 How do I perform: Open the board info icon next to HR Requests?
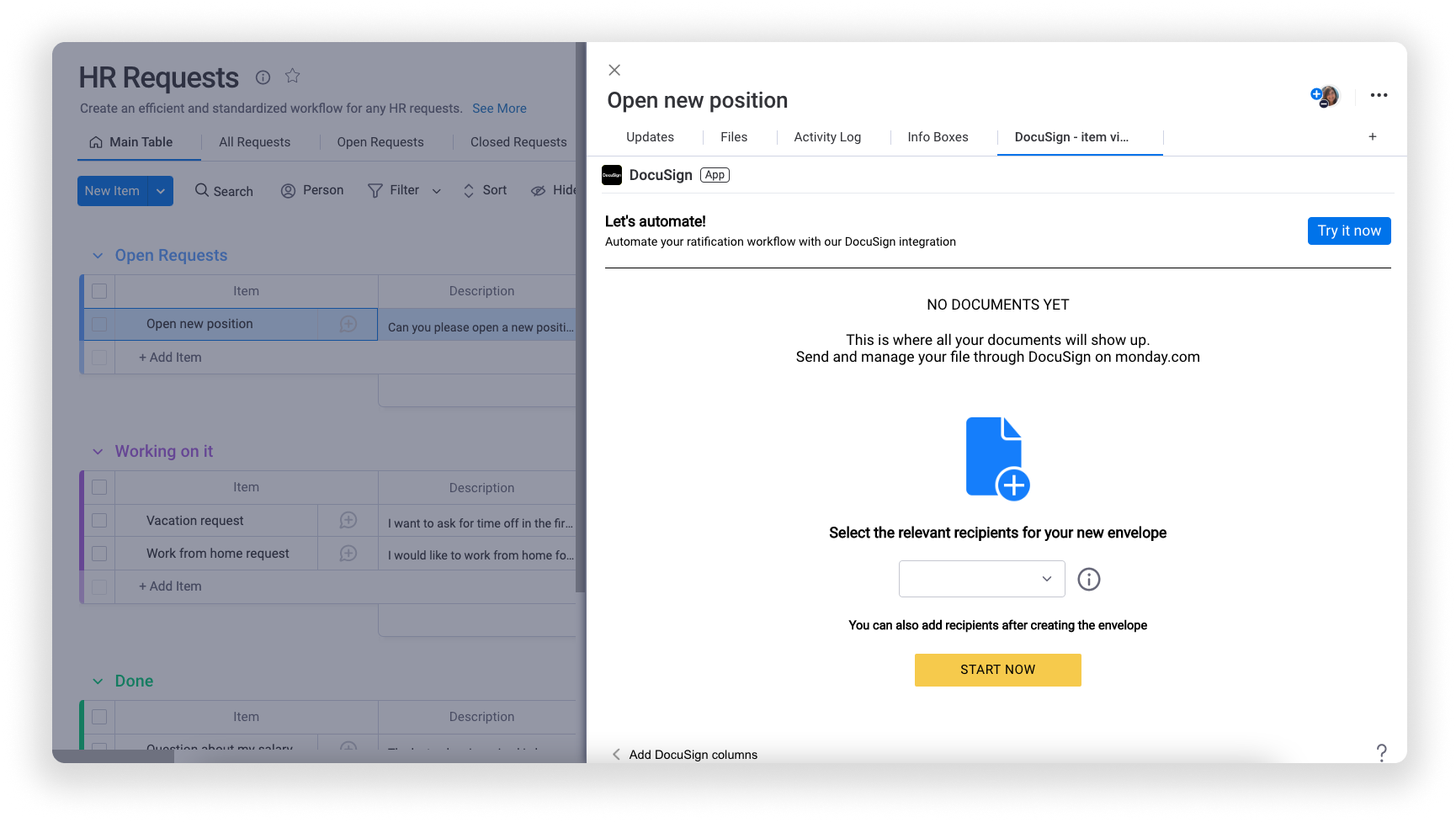[263, 77]
